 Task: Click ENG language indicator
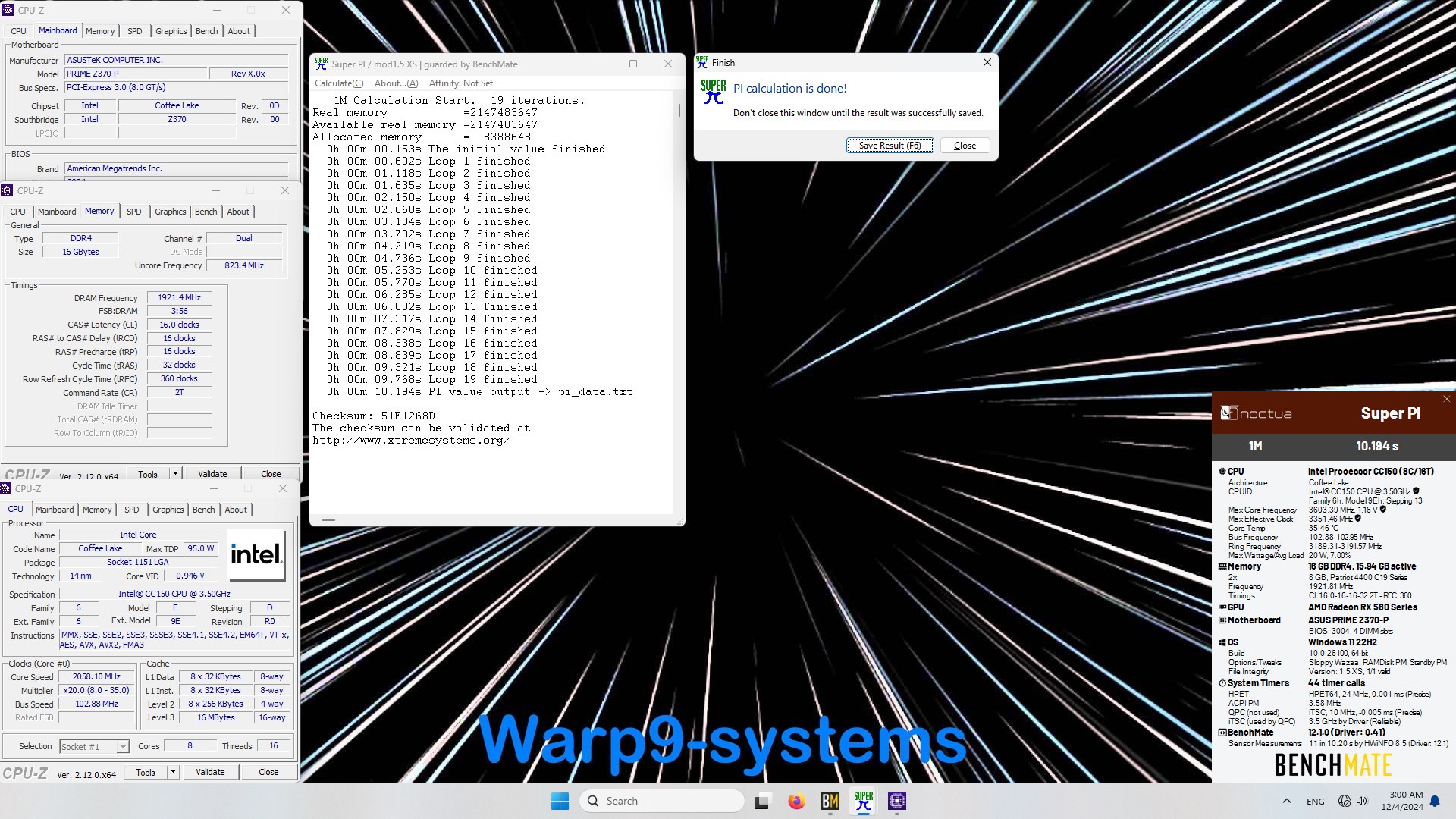1316,801
